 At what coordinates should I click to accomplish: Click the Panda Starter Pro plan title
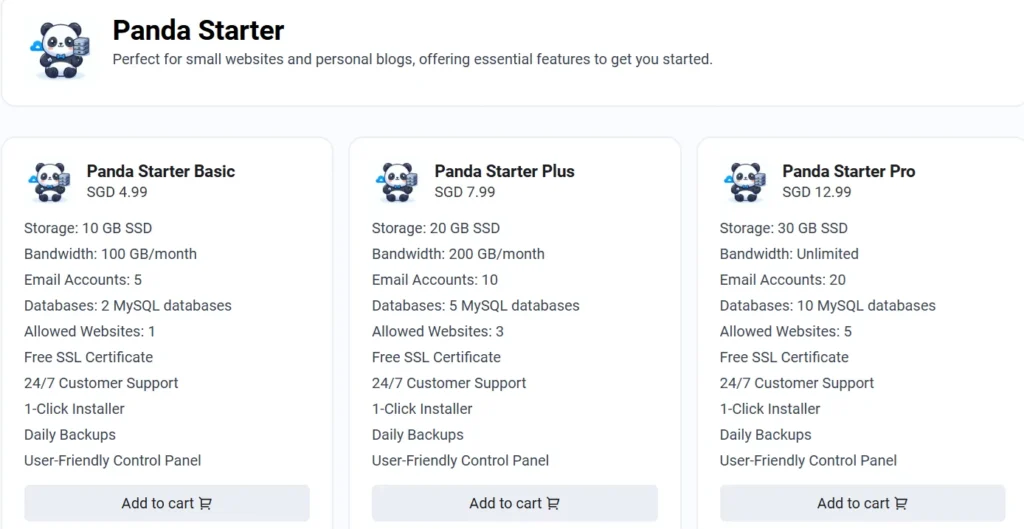[x=848, y=171]
